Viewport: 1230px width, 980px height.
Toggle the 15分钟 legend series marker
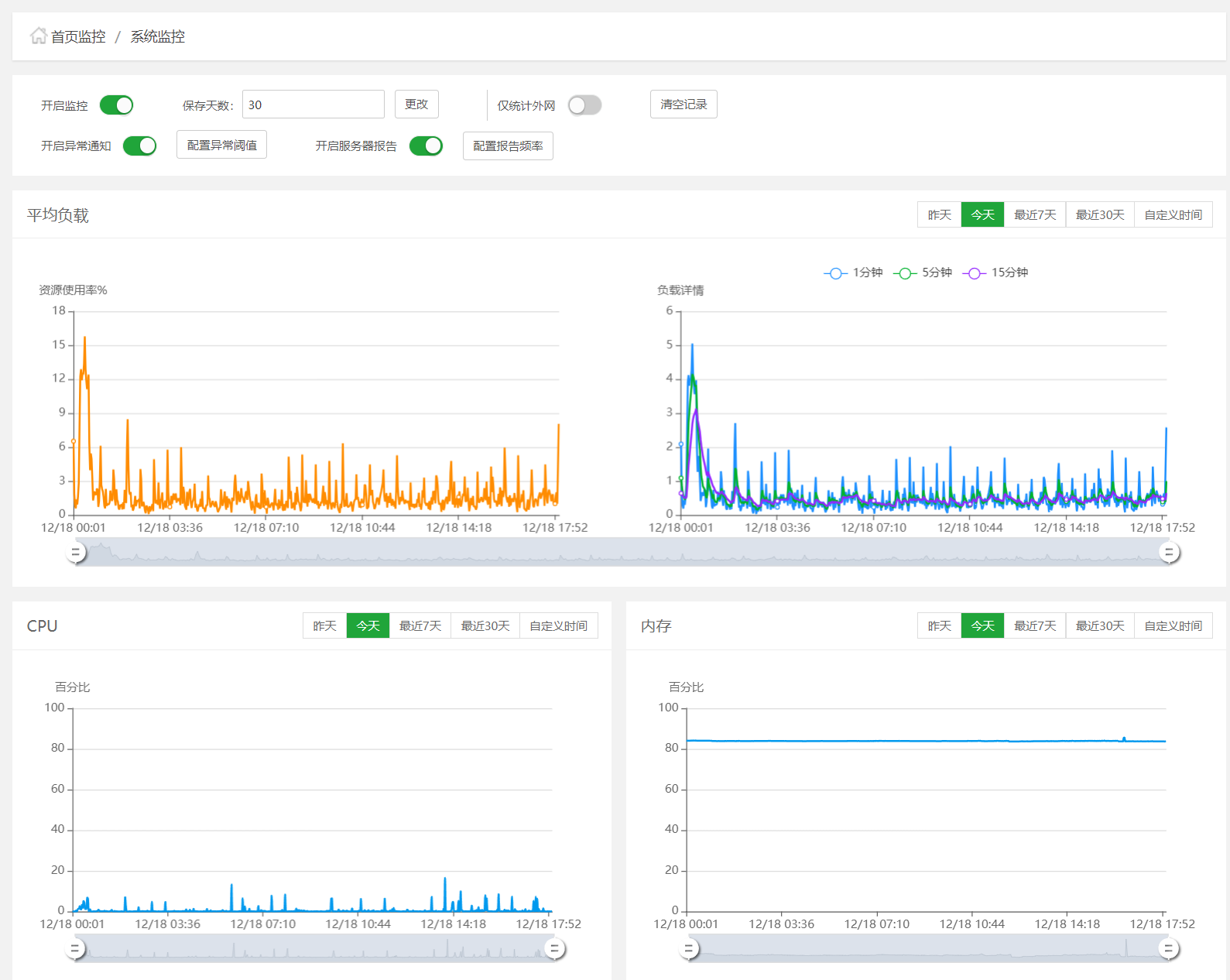[974, 273]
